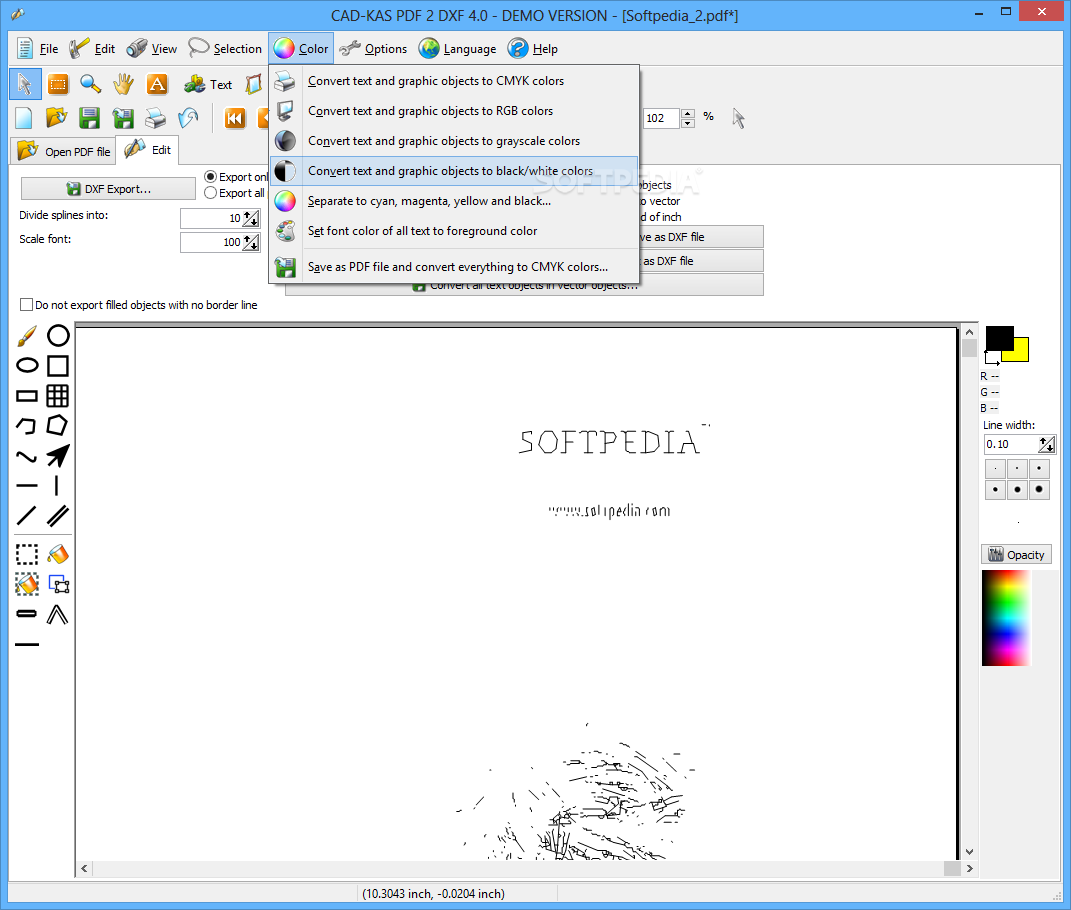
Task: Click the open folder toolbar icon
Action: 57,118
